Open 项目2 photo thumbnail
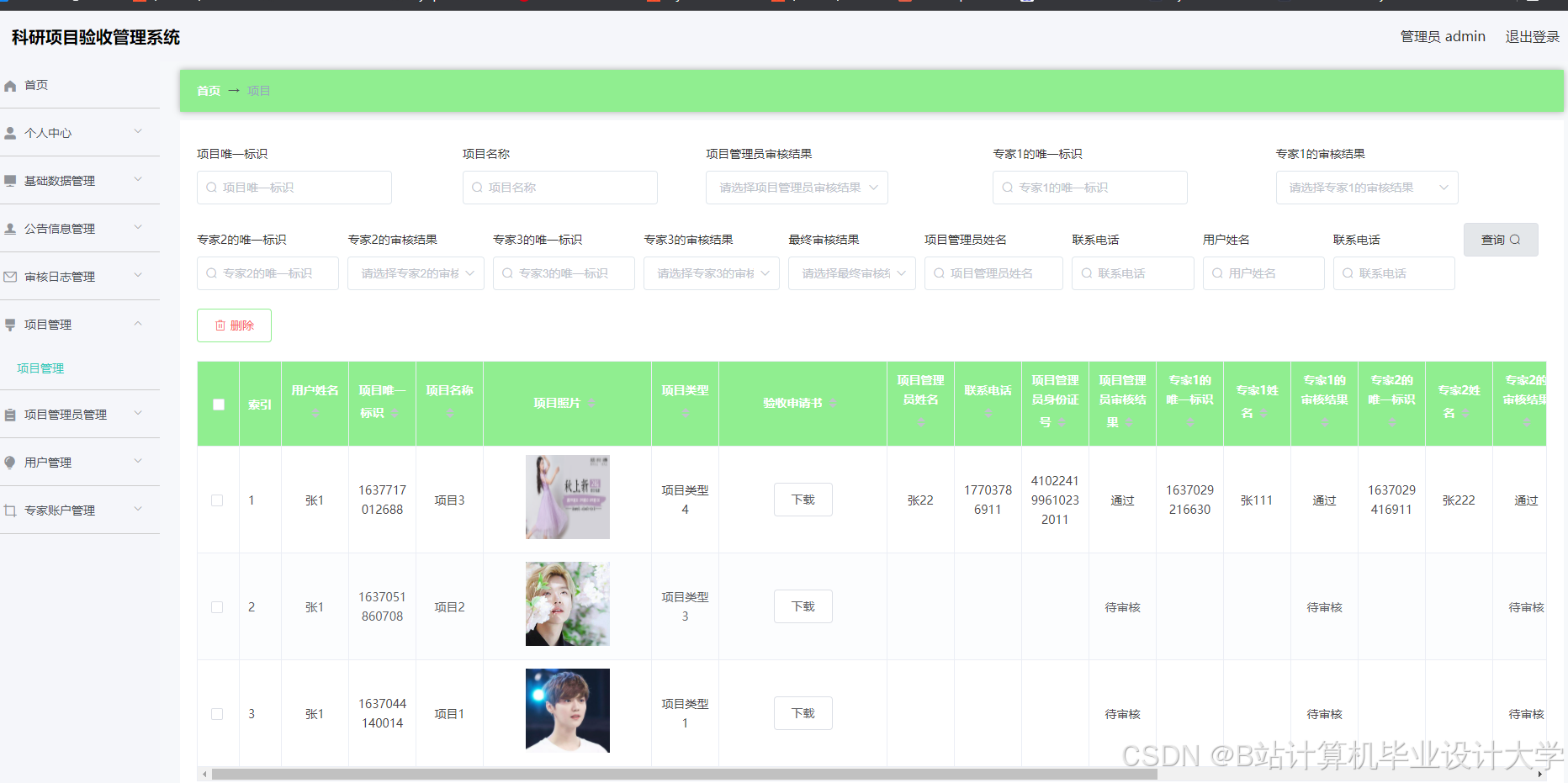 (x=568, y=604)
